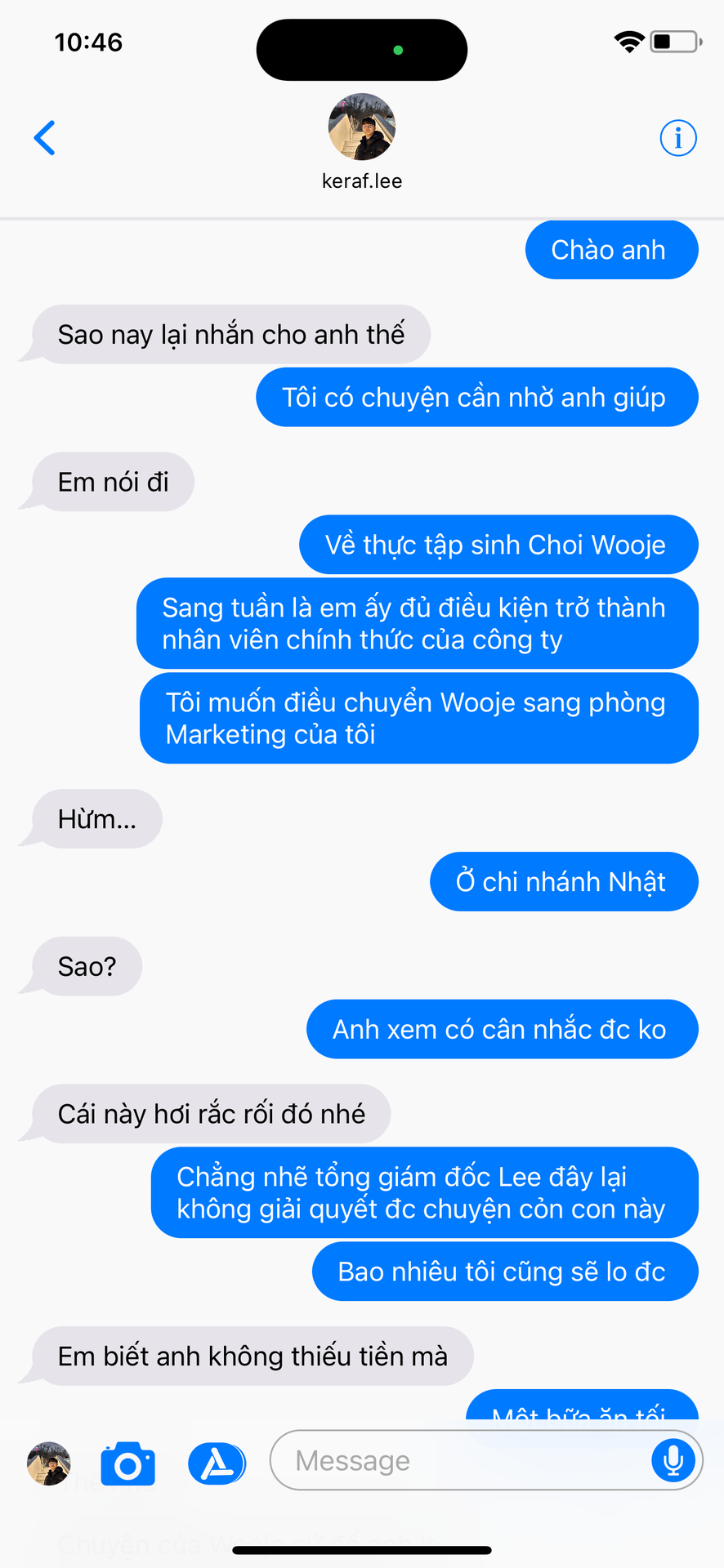This screenshot has width=724, height=1568.
Task: Tap the microphone dictation icon
Action: [x=673, y=1460]
